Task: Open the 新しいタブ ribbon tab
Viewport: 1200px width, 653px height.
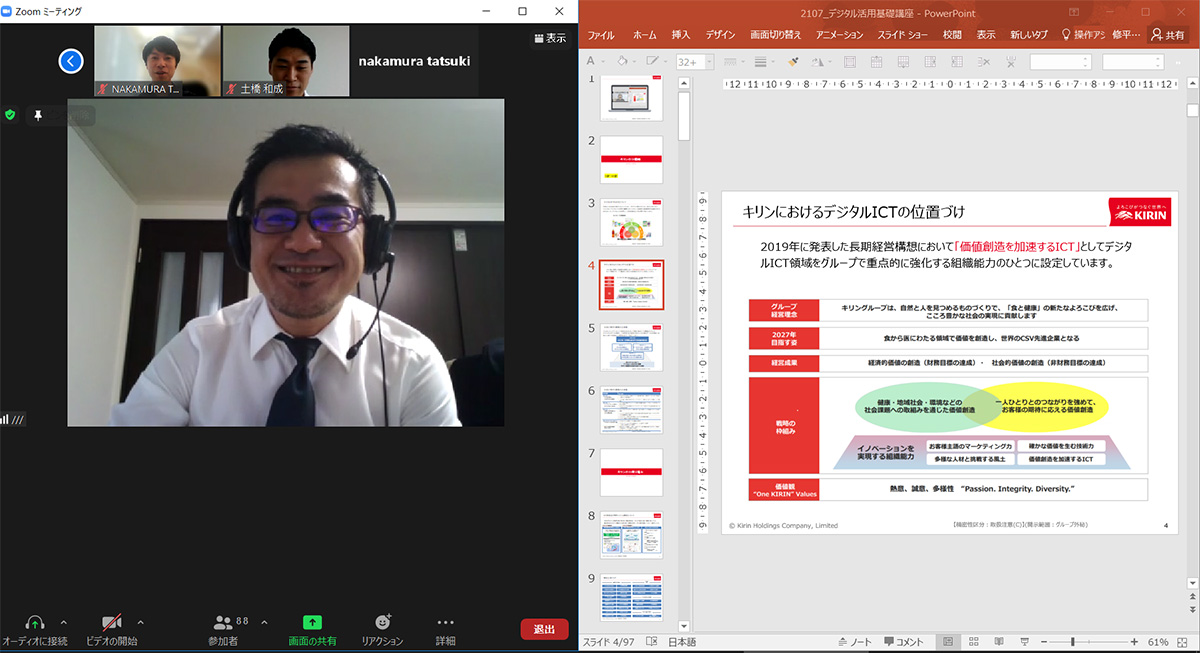Action: (1030, 34)
